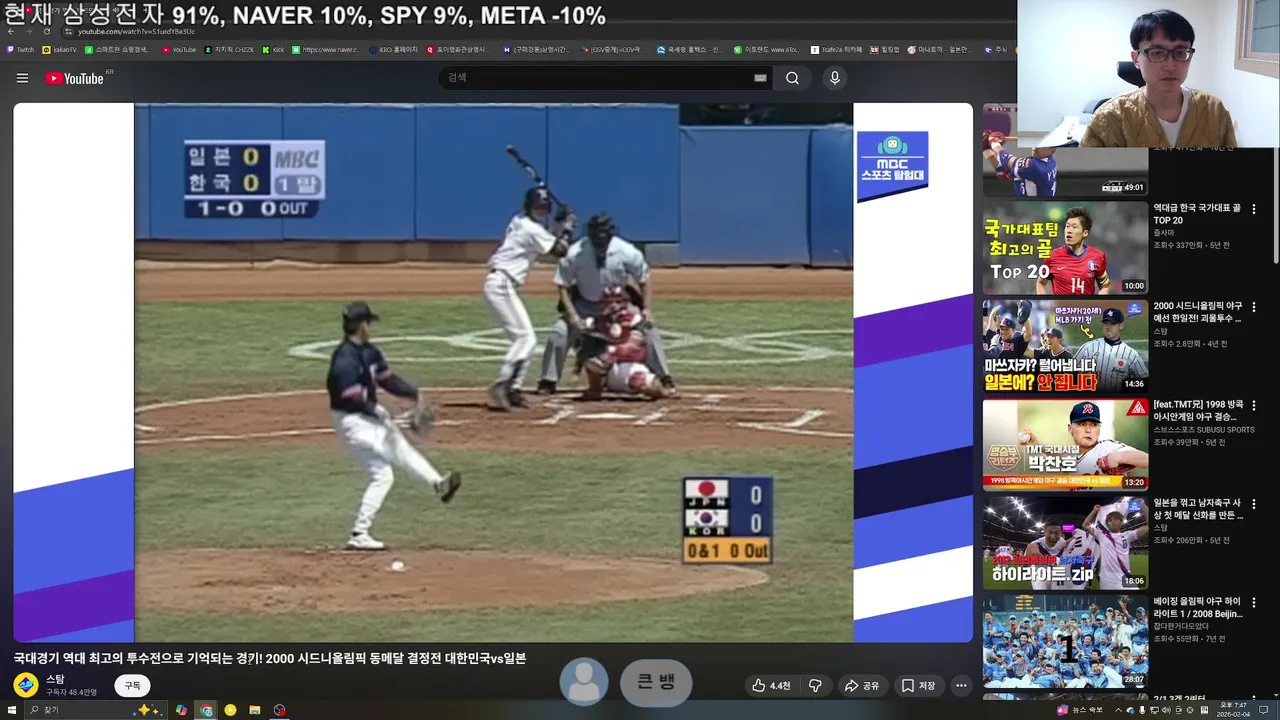The image size is (1280, 720).
Task: Open the 이토랜드 bookmark
Action: pos(766,49)
